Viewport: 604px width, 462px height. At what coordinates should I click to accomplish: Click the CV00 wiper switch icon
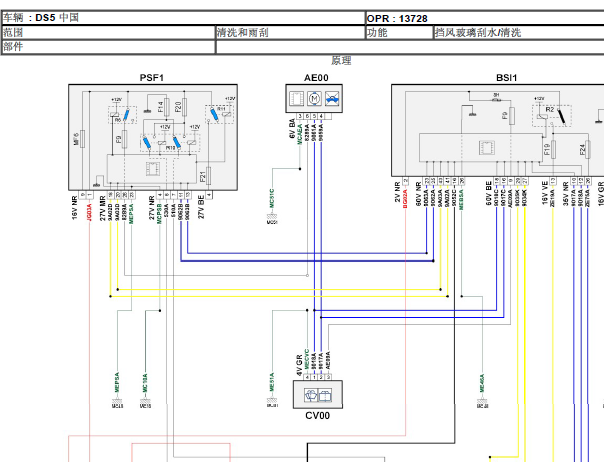click(x=316, y=394)
